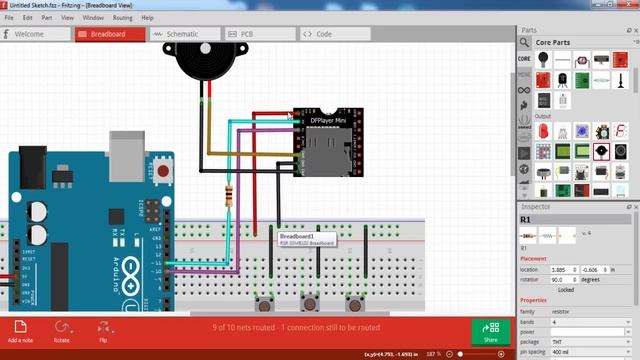640x360 pixels.
Task: Choose the loudspeaker part in the bin
Action: click(x=620, y=151)
